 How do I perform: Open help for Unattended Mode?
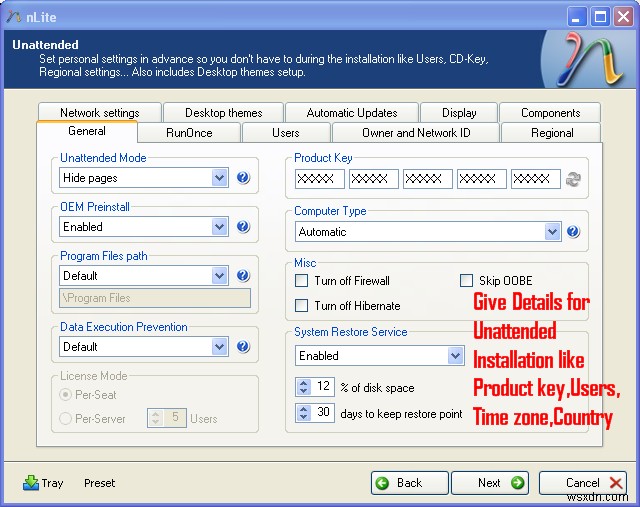click(x=243, y=178)
